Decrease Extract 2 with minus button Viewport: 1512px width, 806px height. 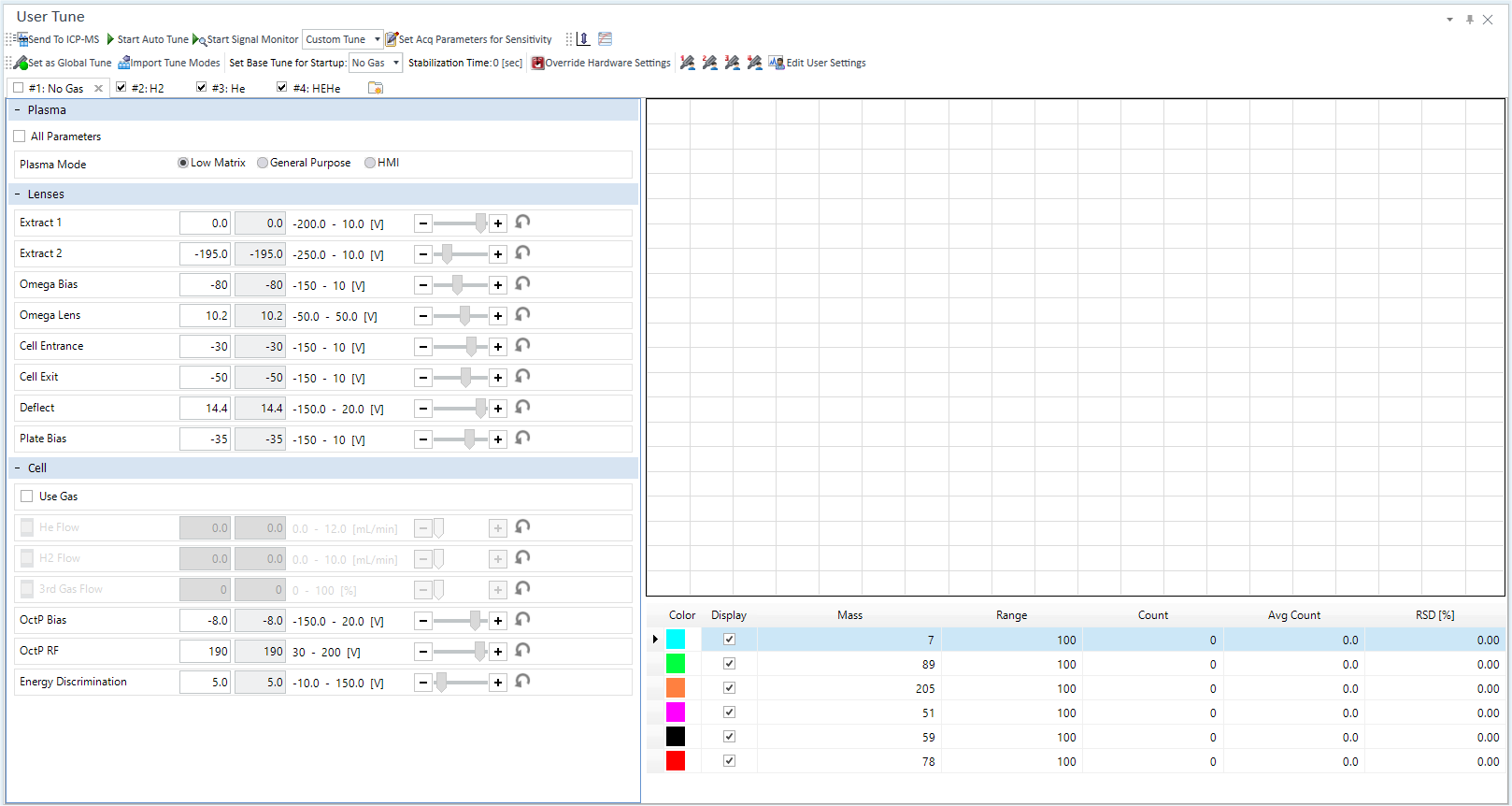tap(423, 254)
